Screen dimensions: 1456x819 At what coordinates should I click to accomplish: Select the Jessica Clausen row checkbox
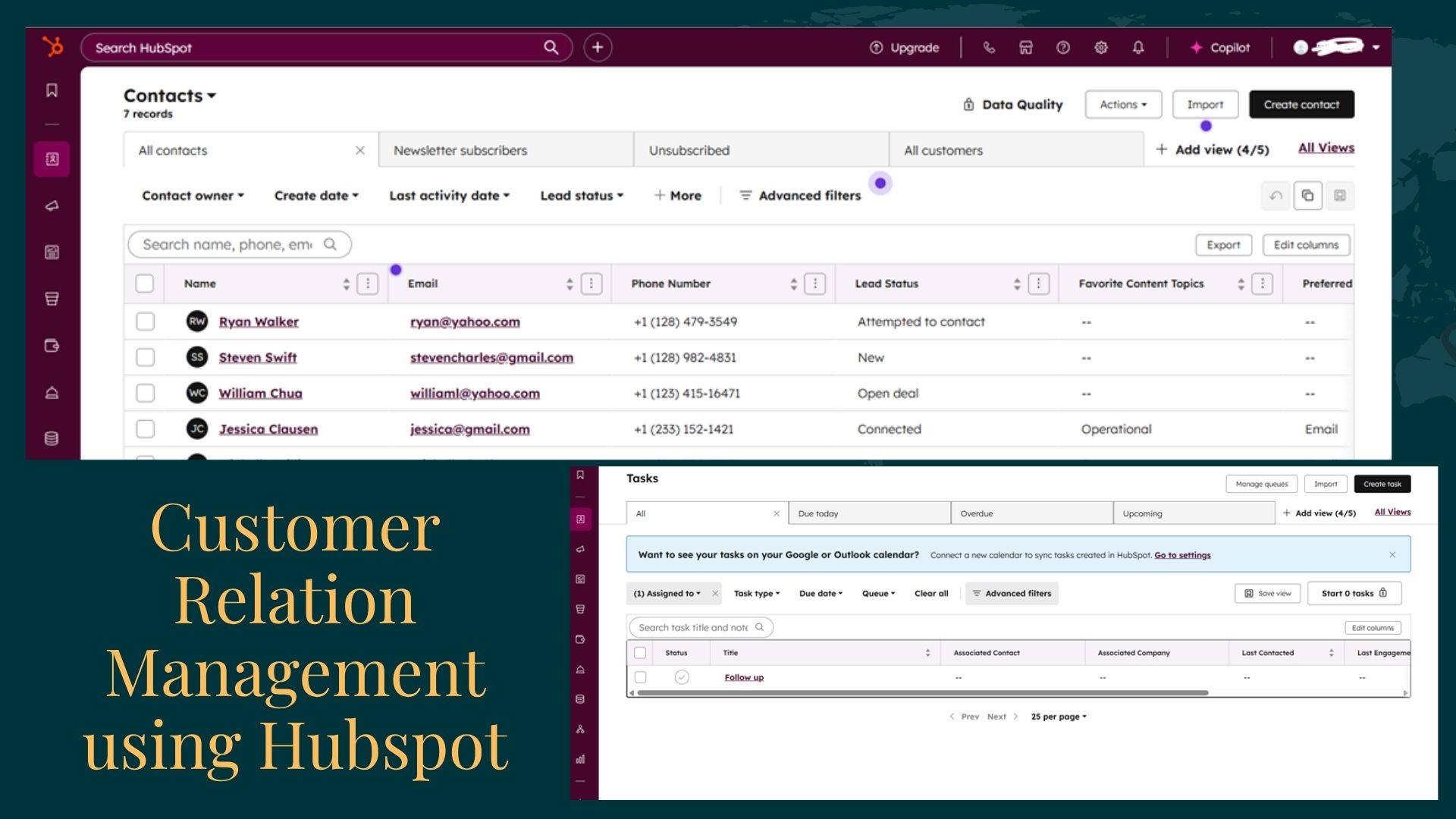pyautogui.click(x=145, y=429)
